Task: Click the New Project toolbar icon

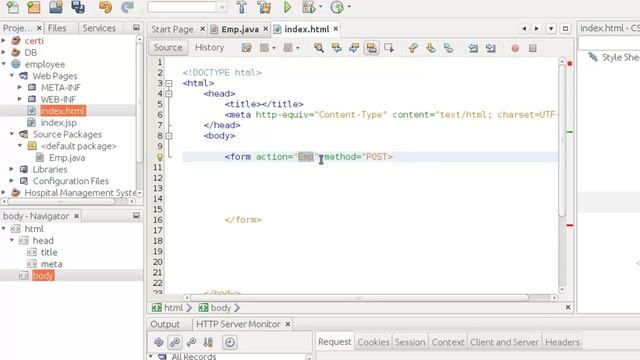Action: click(x=33, y=7)
